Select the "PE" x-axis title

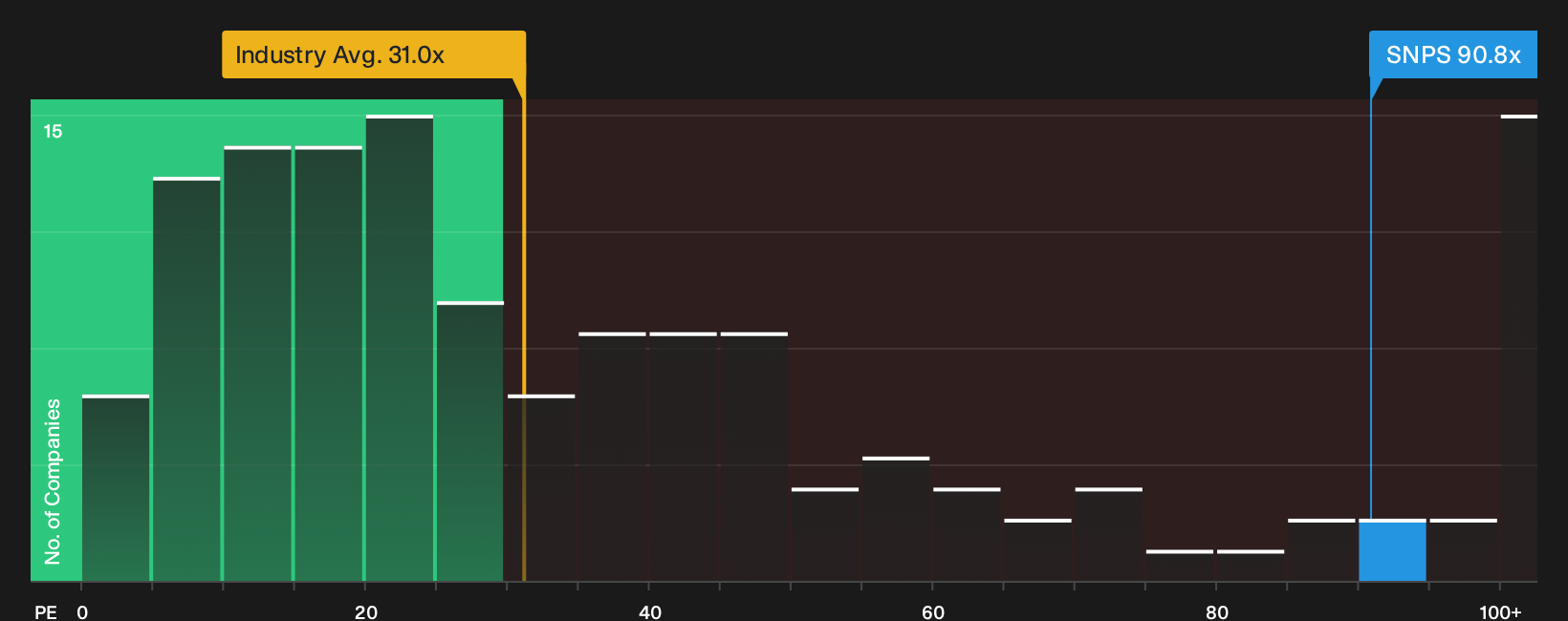[46, 611]
